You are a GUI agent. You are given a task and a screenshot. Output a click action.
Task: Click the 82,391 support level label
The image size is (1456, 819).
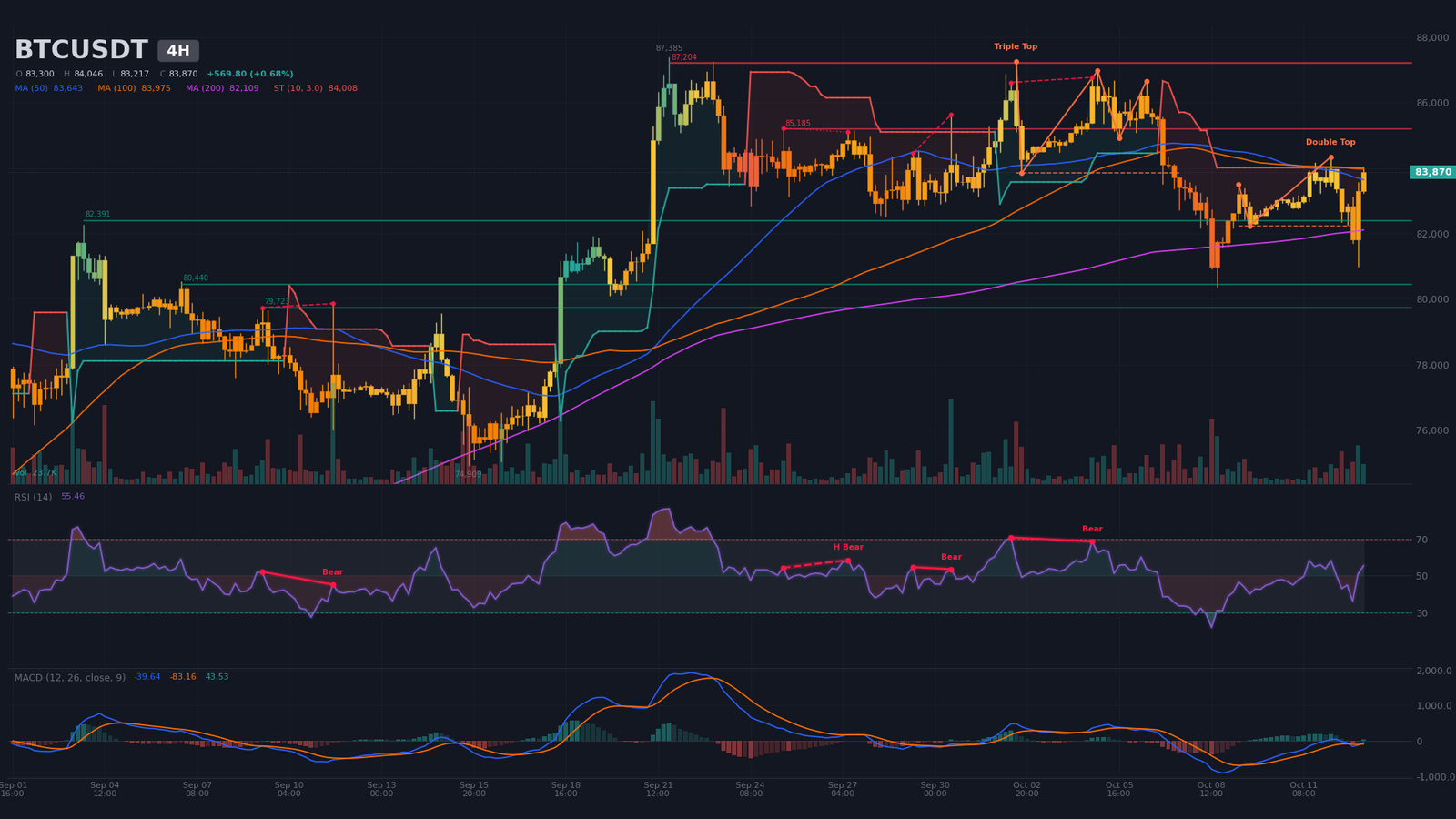tap(97, 215)
